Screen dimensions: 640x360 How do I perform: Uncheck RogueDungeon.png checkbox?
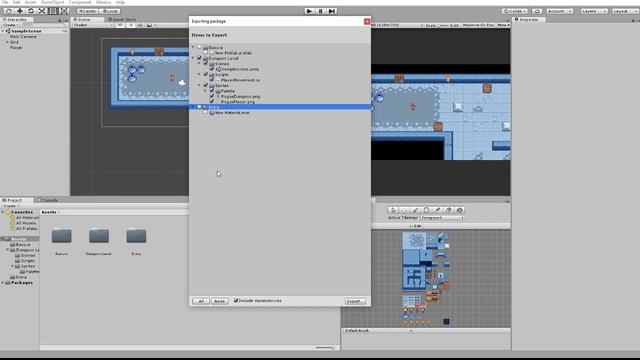tap(212, 96)
